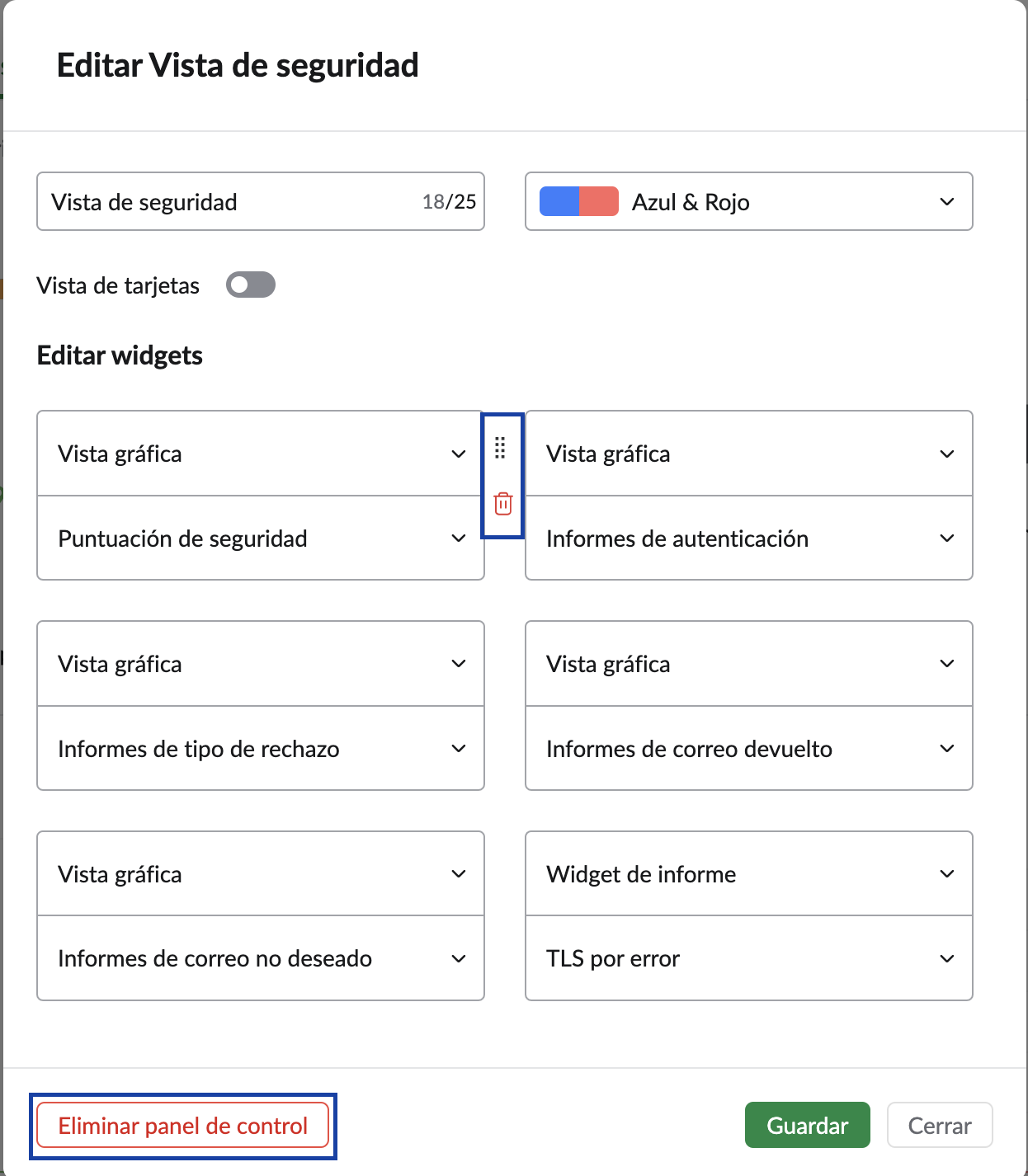This screenshot has height=1176, width=1028.
Task: Select the blue and red color swatch
Action: click(x=578, y=201)
